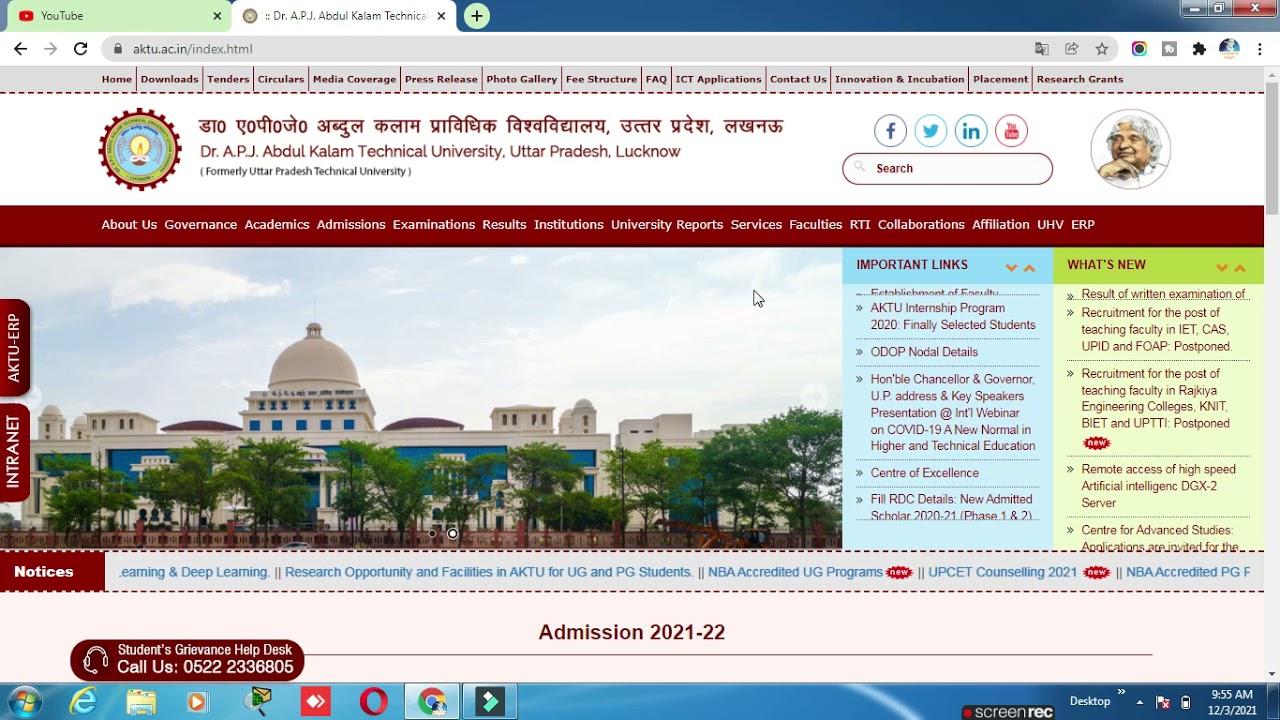Go back using the browser back arrow
Screen dimensions: 1280x720
pos(20,48)
